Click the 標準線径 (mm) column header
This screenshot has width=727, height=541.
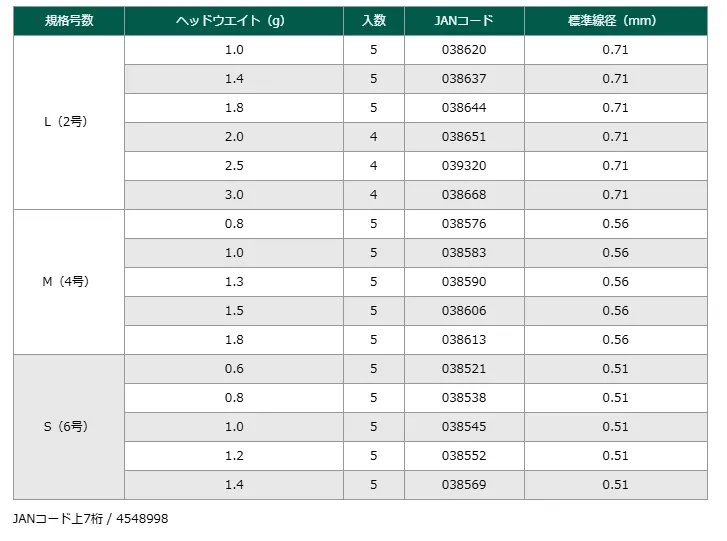pos(615,21)
